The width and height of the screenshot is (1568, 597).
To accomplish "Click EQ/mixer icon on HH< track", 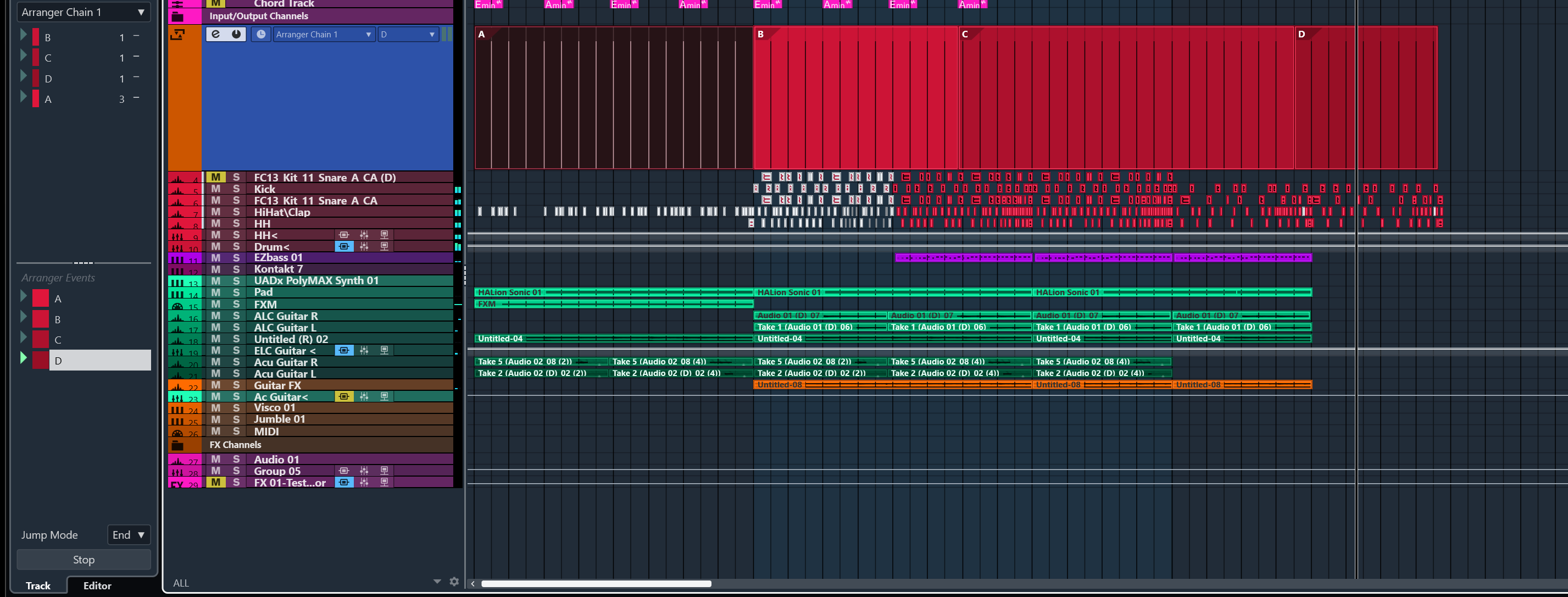I will pyautogui.click(x=364, y=235).
